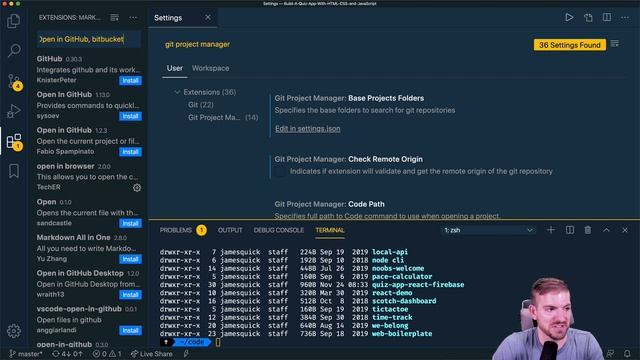Screen dimensions: 640x360
Task: Open gear menu for open in browser extension
Action: coord(137,187)
